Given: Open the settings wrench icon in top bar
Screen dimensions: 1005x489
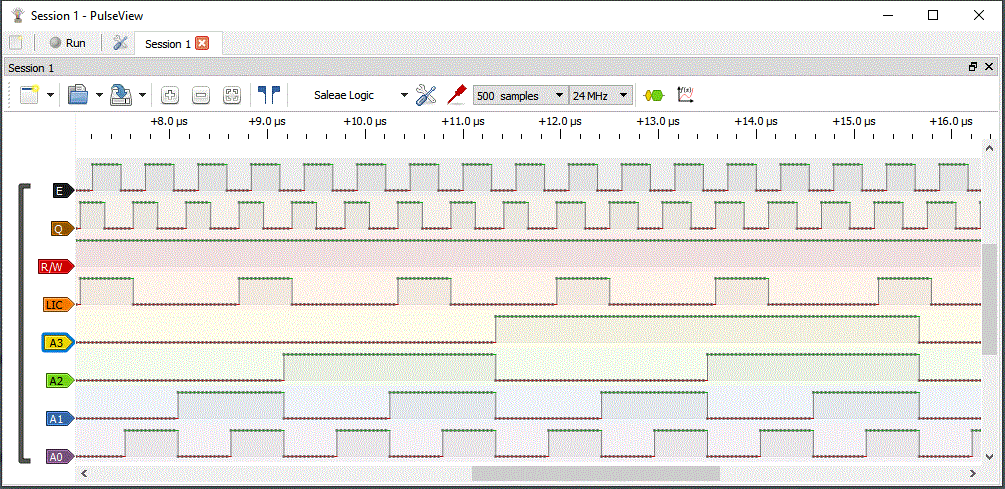Looking at the screenshot, I should pyautogui.click(x=120, y=43).
